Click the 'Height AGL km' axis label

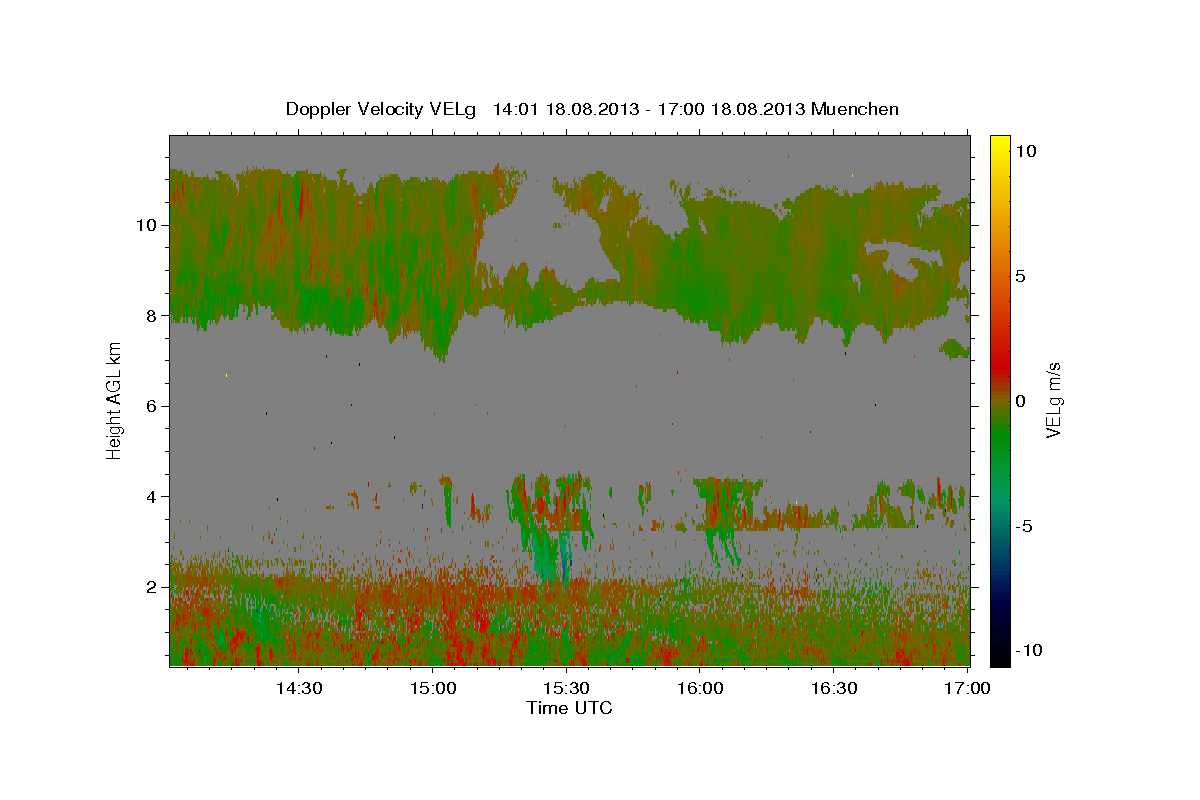(x=114, y=399)
